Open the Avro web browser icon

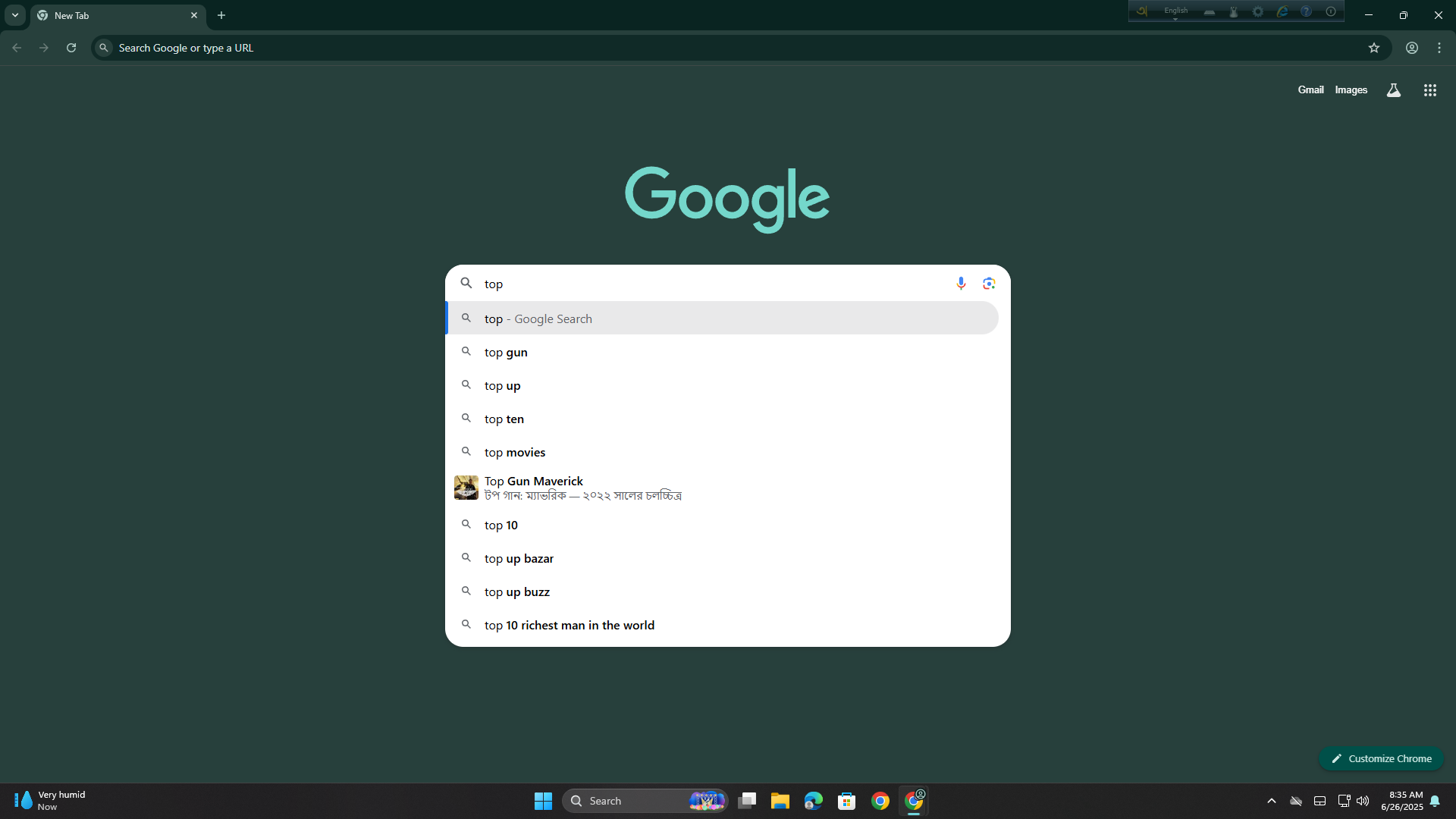click(1282, 11)
